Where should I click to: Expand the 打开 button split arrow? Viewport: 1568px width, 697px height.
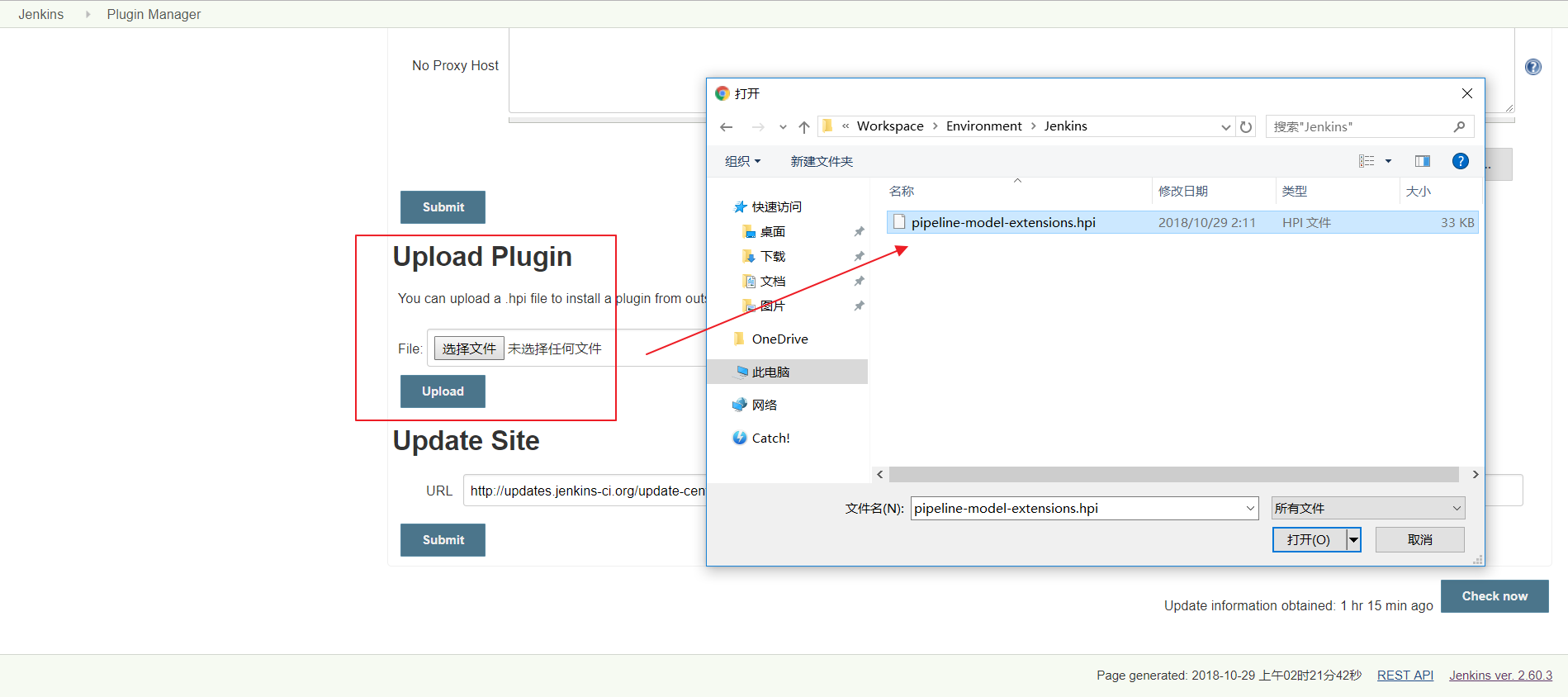click(x=1353, y=539)
